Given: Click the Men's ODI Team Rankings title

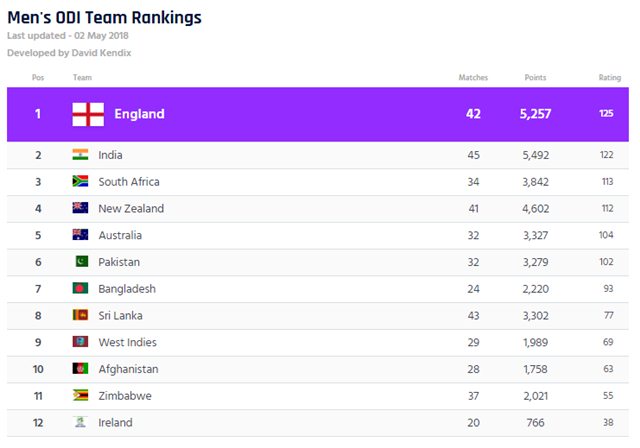Looking at the screenshot, I should [x=104, y=18].
